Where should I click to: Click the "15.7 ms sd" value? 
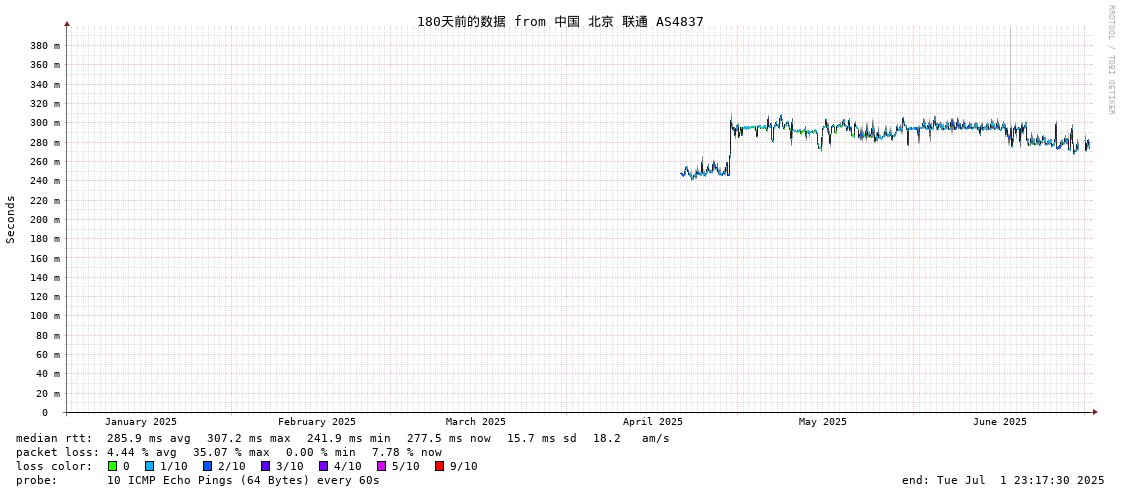[542, 438]
